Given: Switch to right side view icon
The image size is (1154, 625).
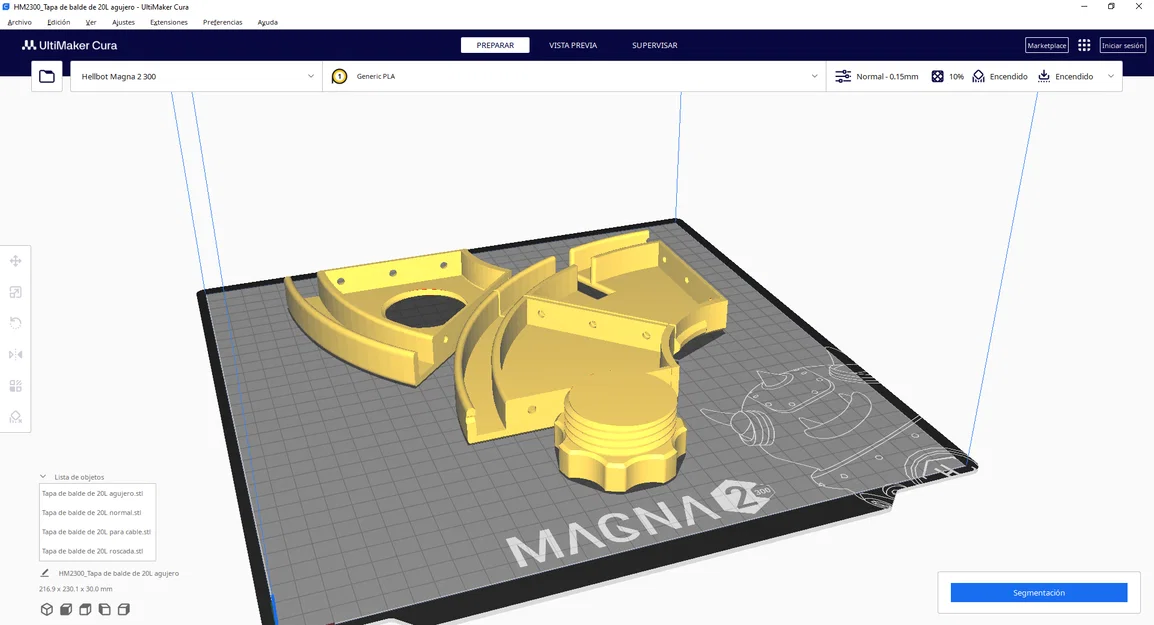Looking at the screenshot, I should [x=124, y=610].
